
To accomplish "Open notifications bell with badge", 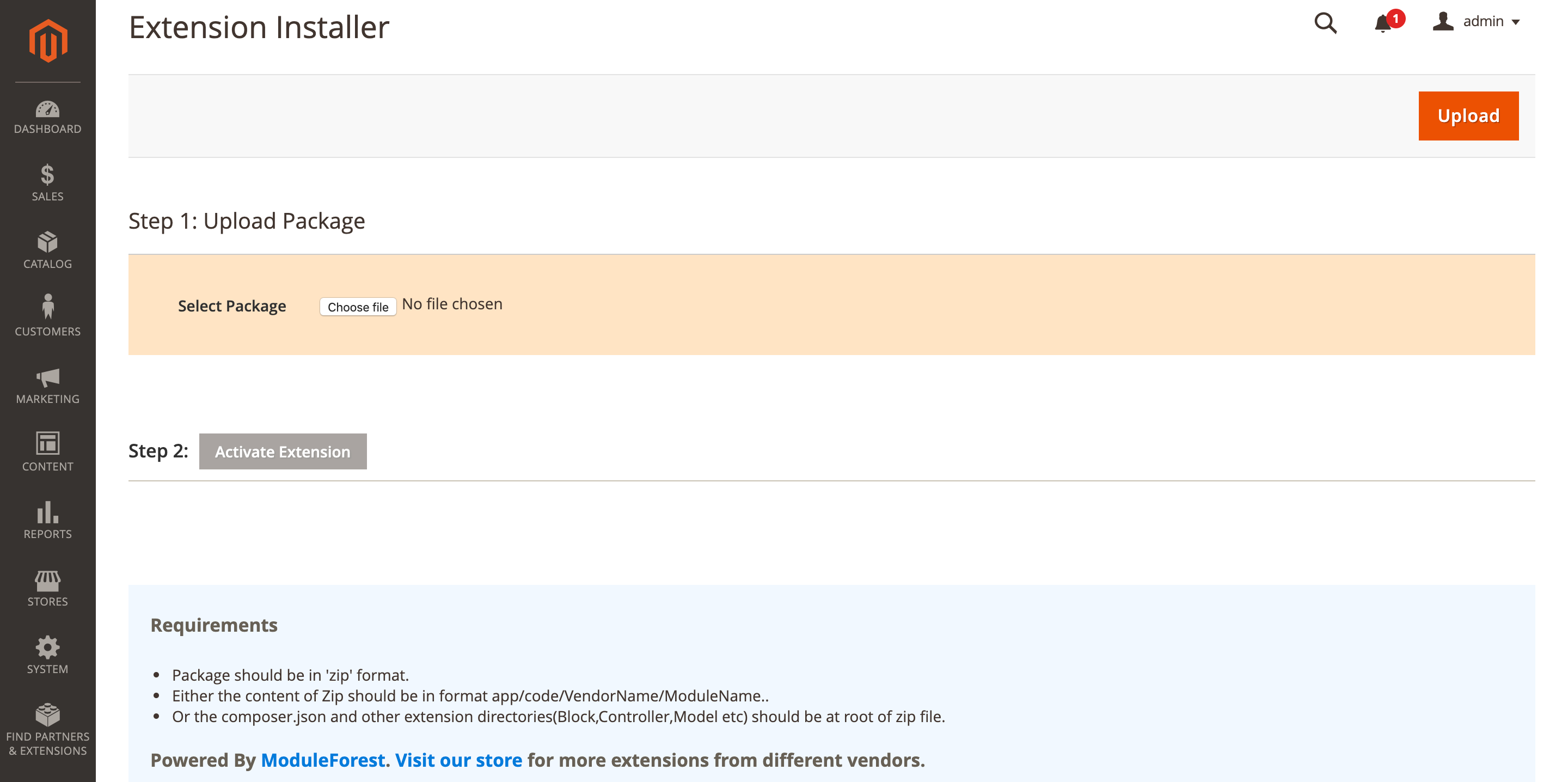I will click(x=1383, y=23).
